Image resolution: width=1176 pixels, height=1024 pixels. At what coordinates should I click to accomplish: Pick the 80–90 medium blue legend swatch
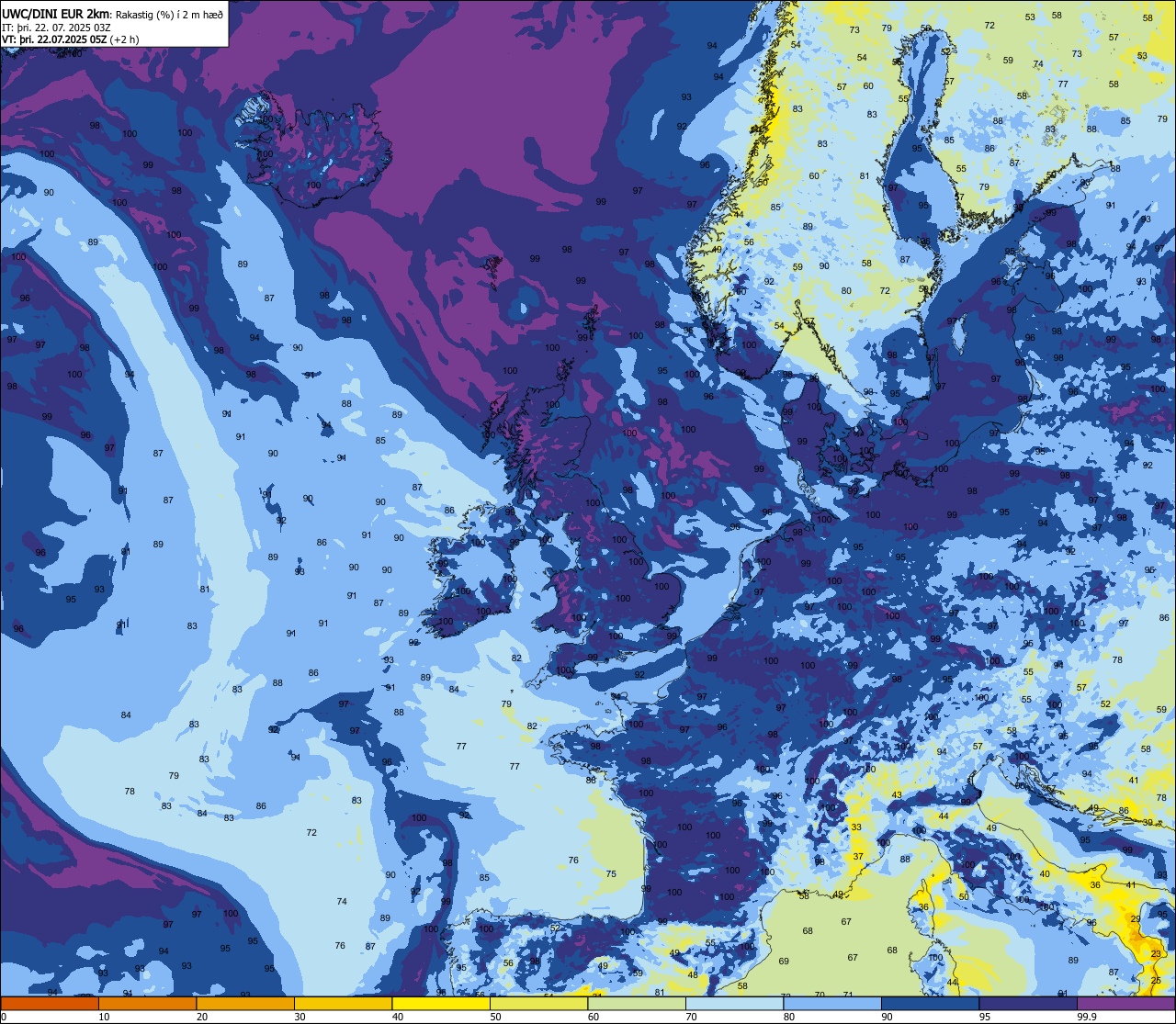[832, 1003]
